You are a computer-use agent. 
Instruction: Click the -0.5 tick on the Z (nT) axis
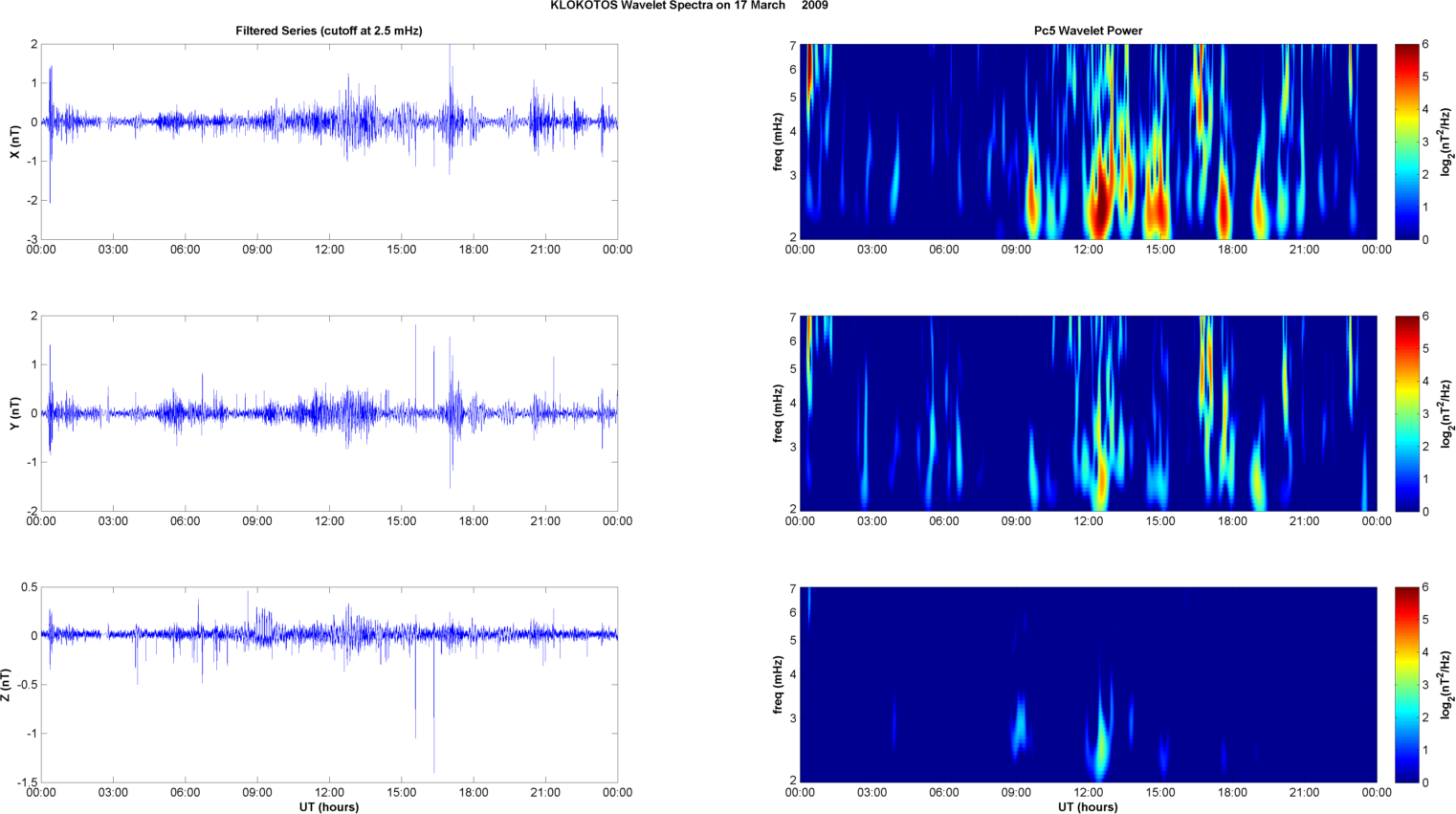(x=28, y=685)
